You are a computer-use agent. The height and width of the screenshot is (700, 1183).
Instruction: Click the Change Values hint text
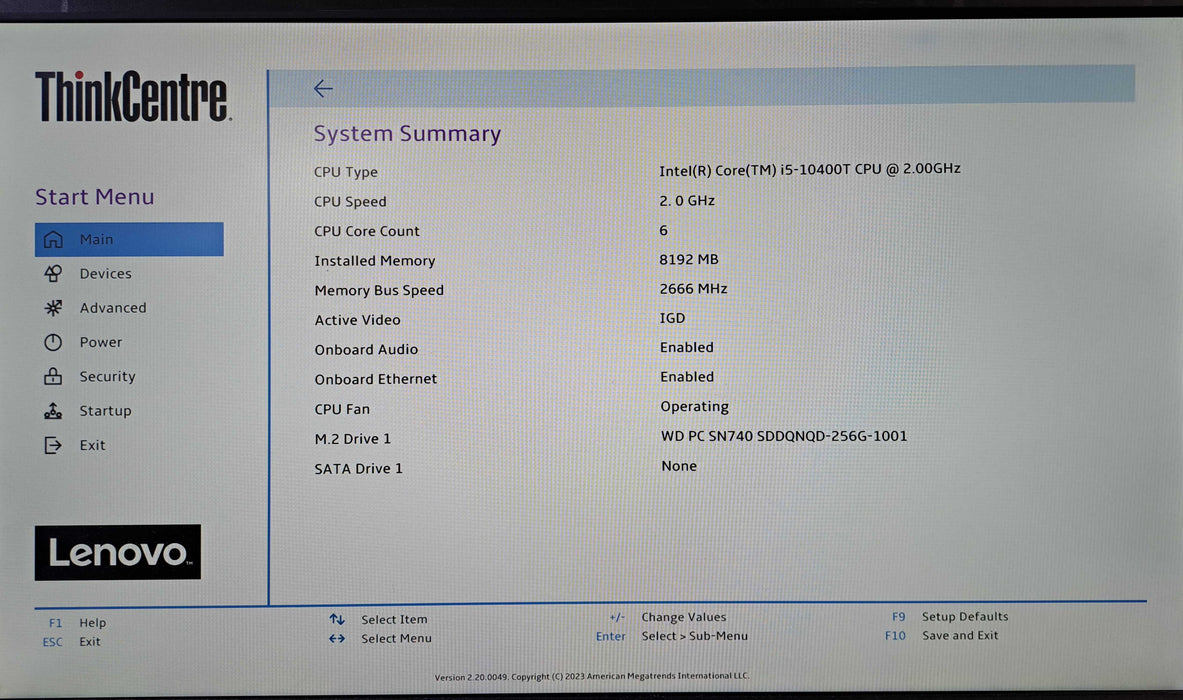coord(684,617)
